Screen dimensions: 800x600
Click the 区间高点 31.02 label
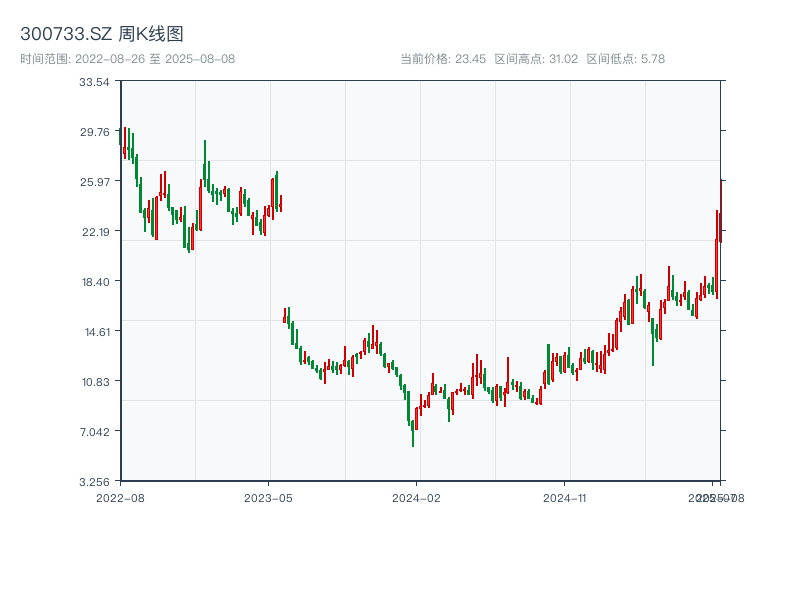coord(536,59)
